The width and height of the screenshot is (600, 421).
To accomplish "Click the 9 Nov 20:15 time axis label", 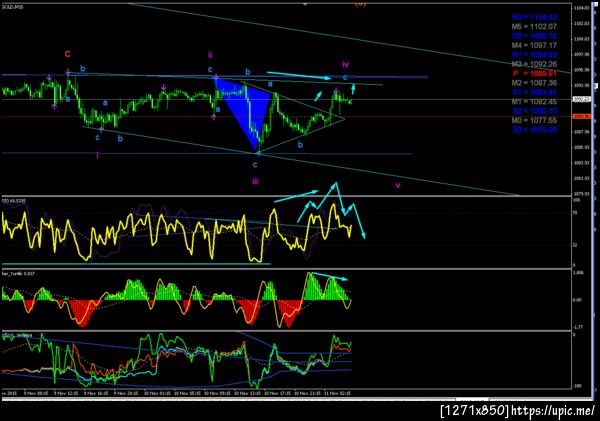I will pos(126,393).
